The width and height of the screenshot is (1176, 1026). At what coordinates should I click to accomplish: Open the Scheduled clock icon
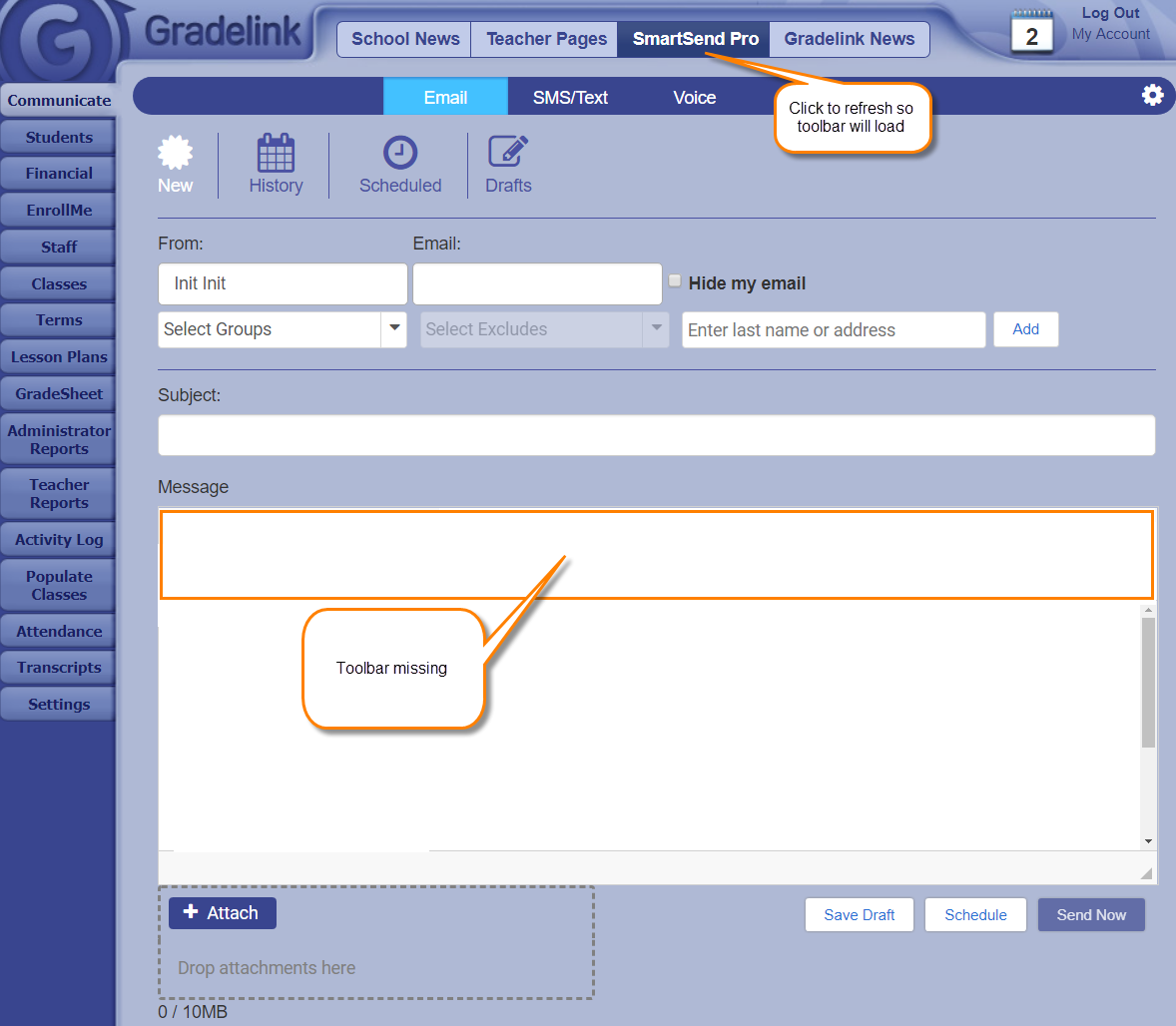coord(400,153)
